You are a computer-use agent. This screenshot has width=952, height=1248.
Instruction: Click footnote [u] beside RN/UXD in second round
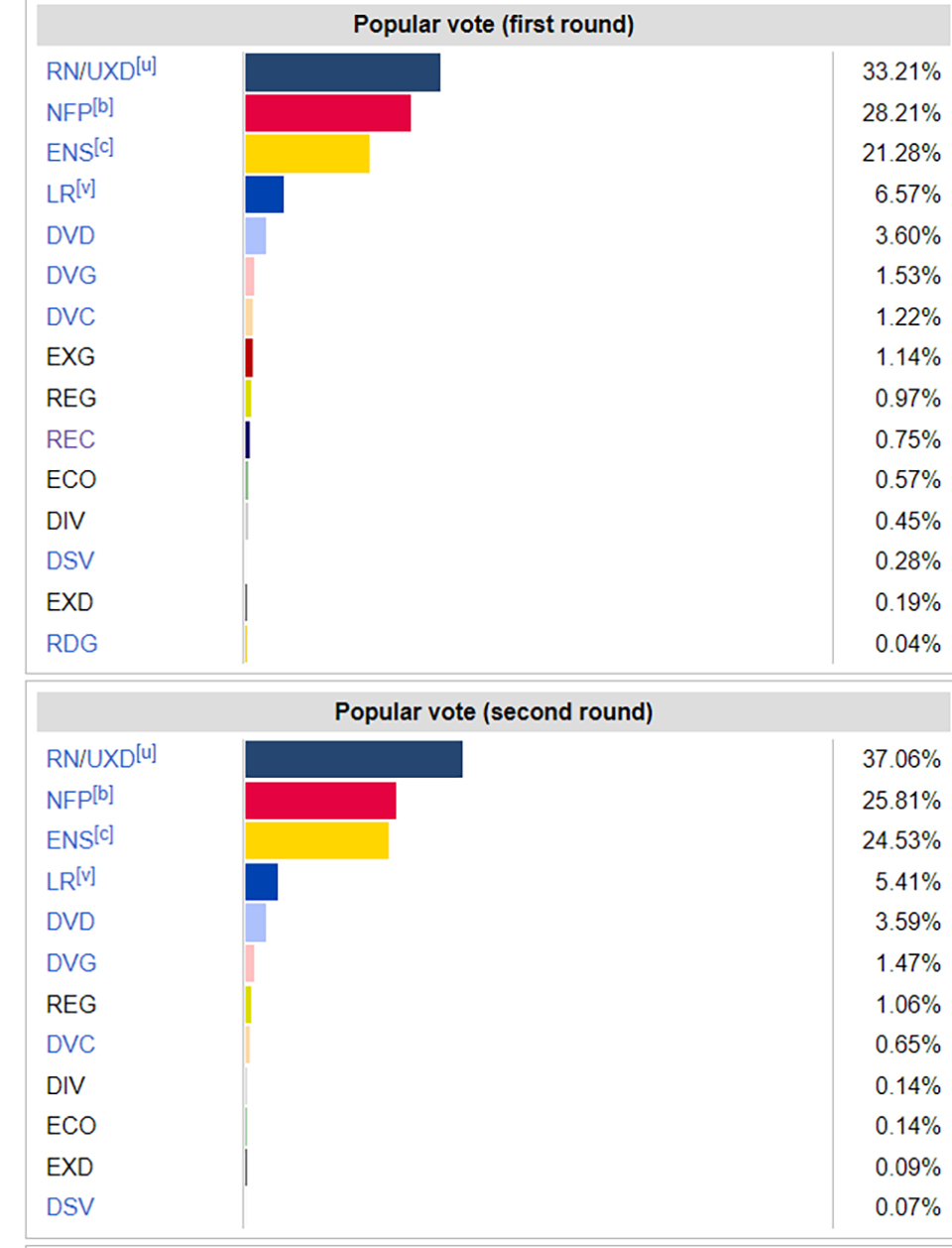pos(146,753)
